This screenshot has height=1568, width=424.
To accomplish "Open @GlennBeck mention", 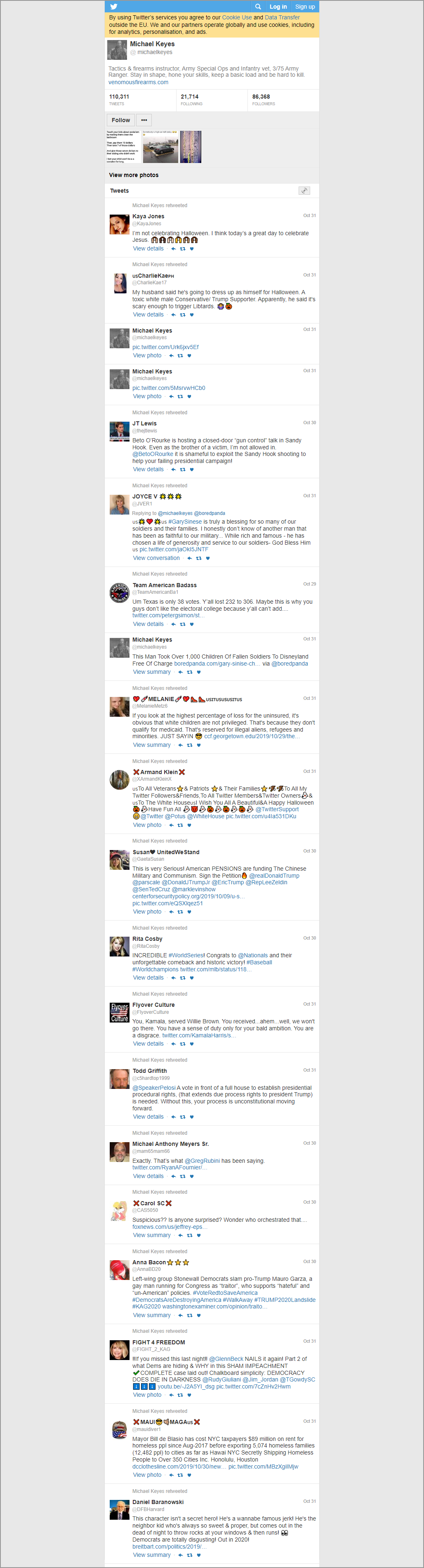I will click(x=226, y=1359).
